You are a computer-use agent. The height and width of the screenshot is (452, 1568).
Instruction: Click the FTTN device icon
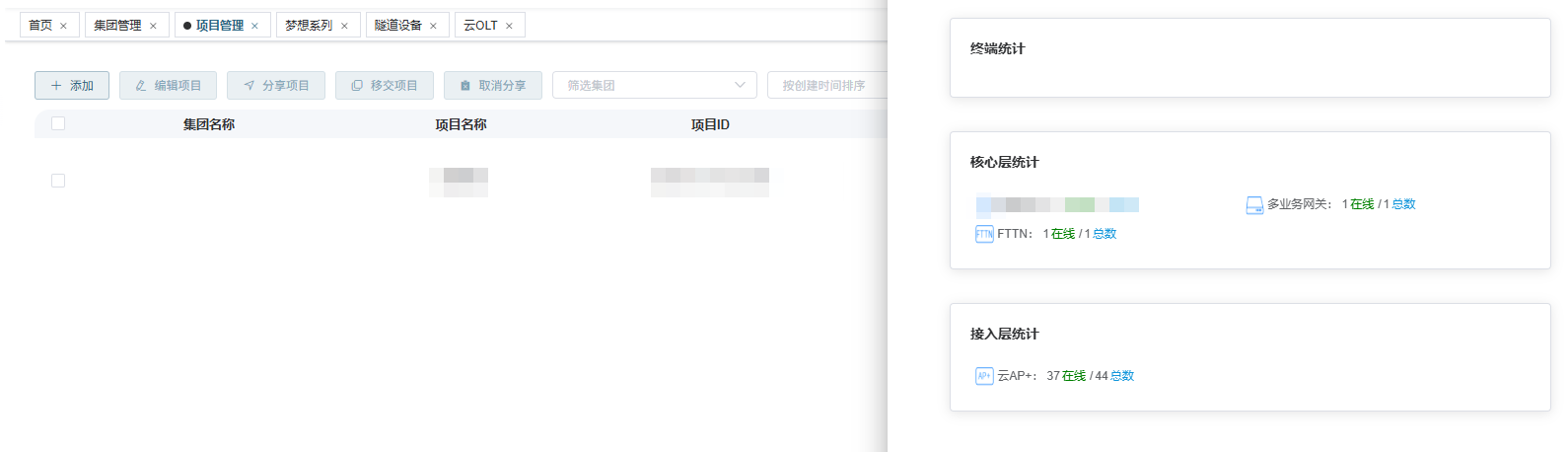point(983,234)
